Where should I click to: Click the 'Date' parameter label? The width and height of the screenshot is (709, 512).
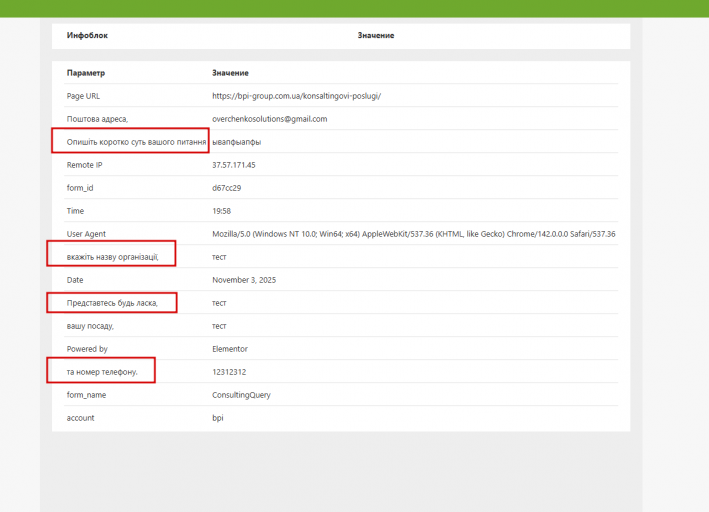click(75, 280)
